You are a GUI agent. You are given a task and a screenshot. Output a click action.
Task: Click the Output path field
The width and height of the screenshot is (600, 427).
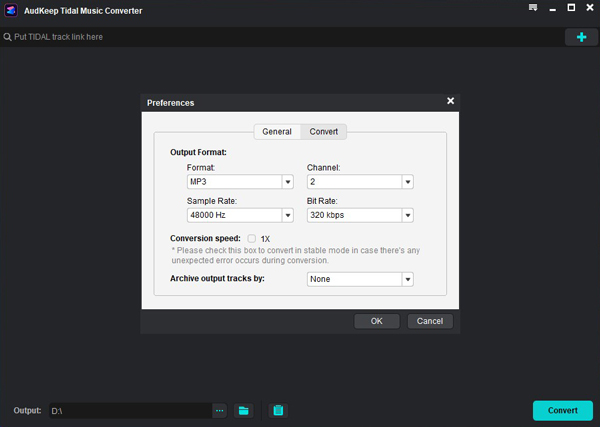[x=130, y=411]
